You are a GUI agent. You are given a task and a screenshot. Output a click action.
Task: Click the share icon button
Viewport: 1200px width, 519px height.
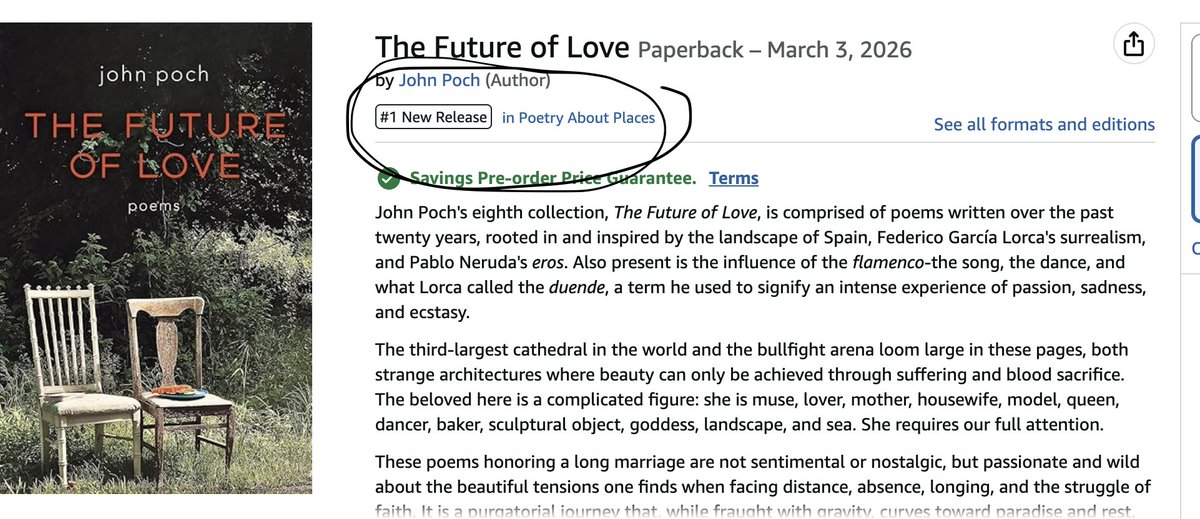point(1133,44)
